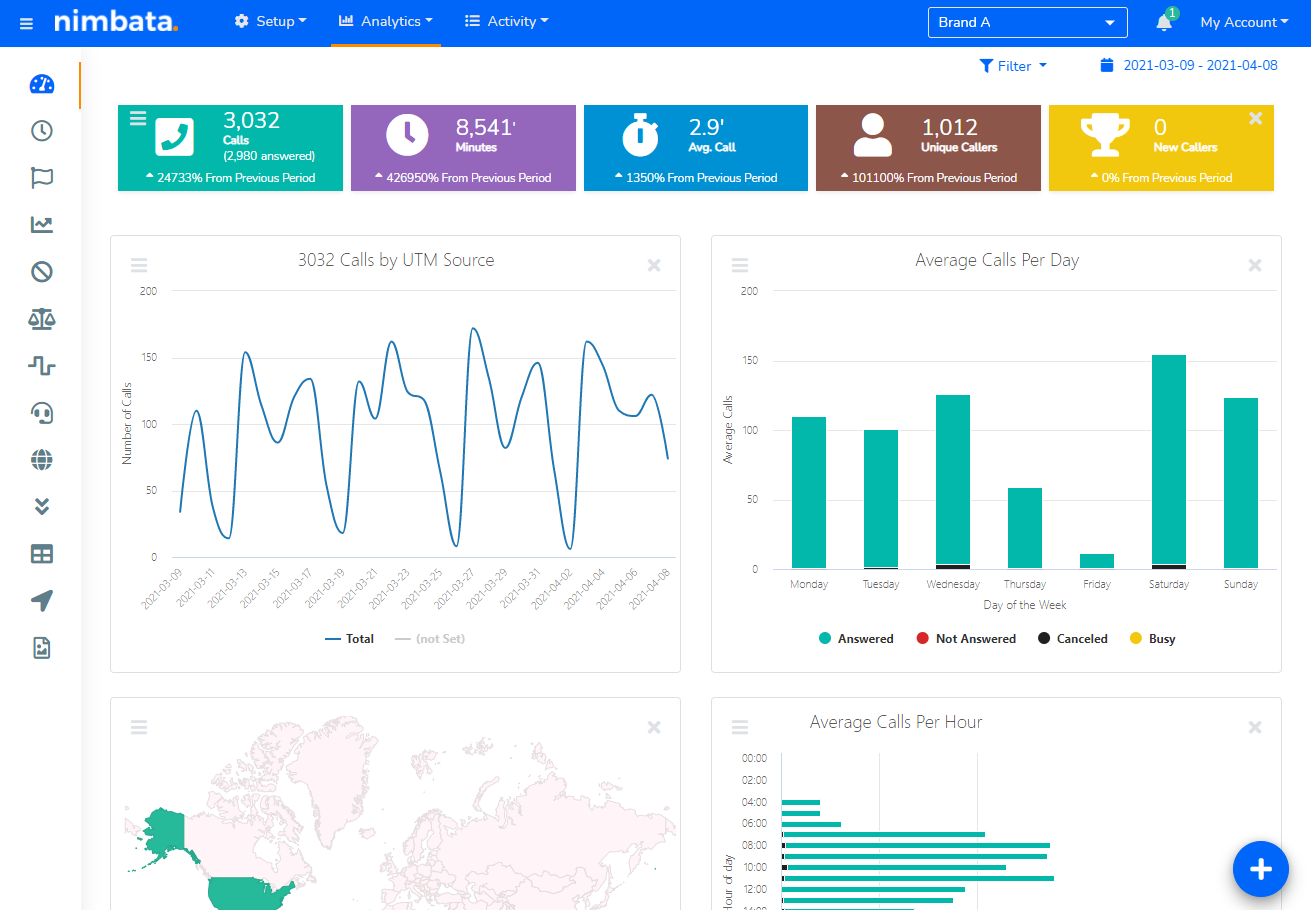
Task: Open the Analytics menu
Action: tap(386, 21)
